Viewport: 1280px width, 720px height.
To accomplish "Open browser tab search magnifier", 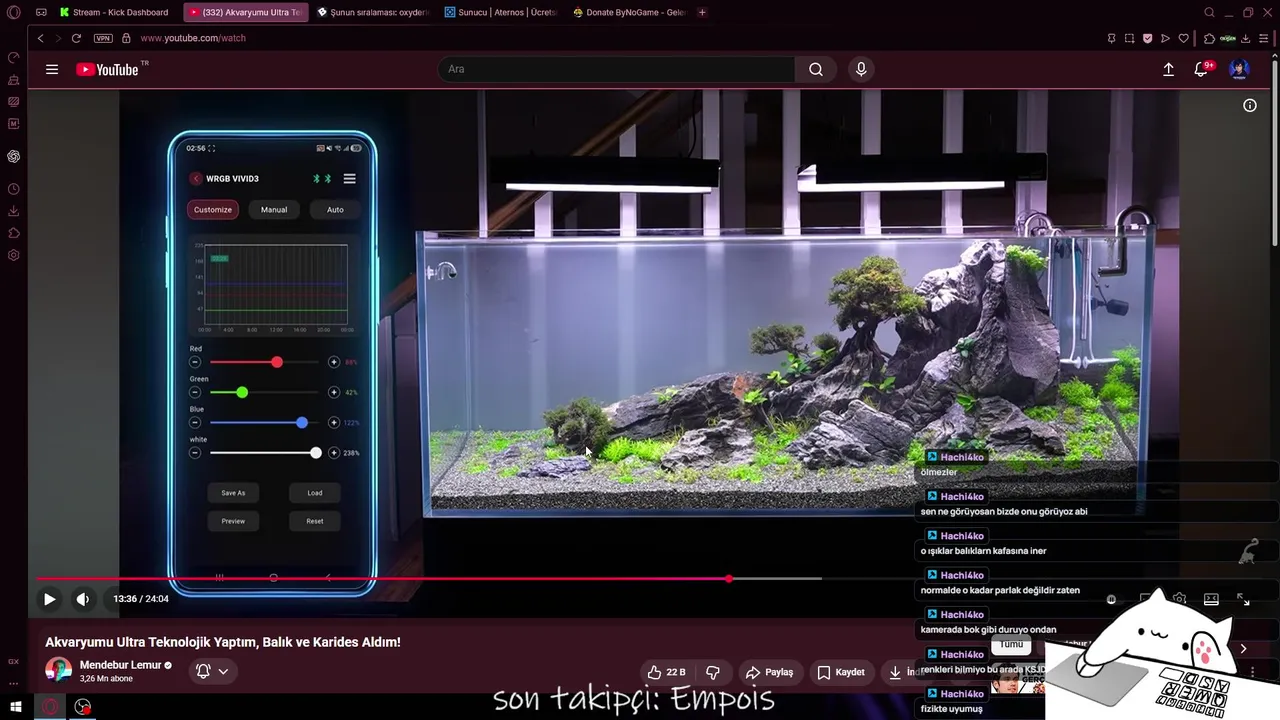I will coord(1209,12).
